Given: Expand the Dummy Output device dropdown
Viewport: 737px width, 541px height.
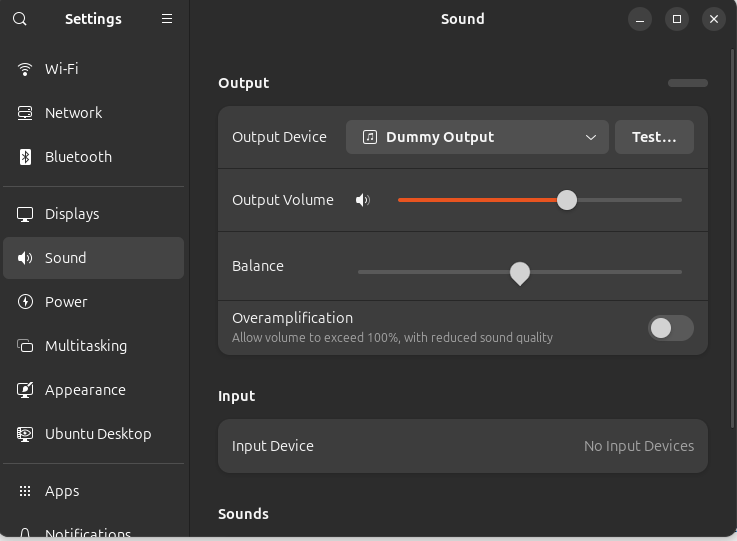Looking at the screenshot, I should (x=476, y=137).
